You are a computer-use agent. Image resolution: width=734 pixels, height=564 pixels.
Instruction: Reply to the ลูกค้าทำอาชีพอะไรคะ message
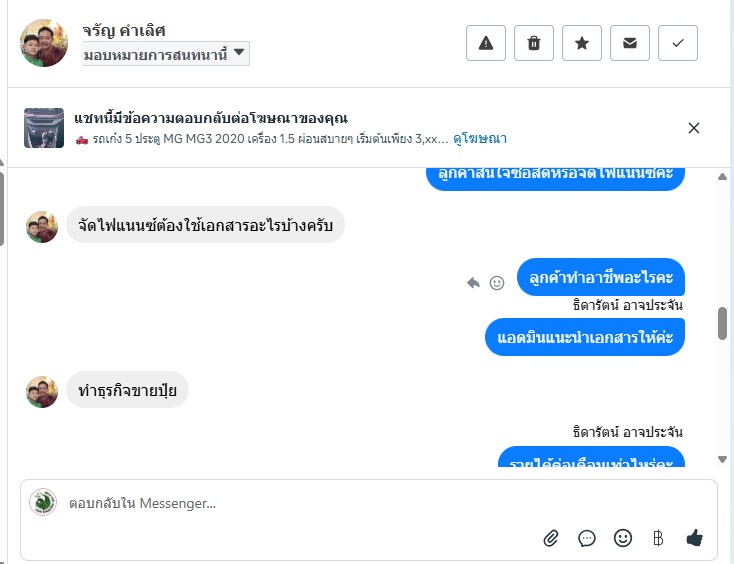tap(473, 283)
